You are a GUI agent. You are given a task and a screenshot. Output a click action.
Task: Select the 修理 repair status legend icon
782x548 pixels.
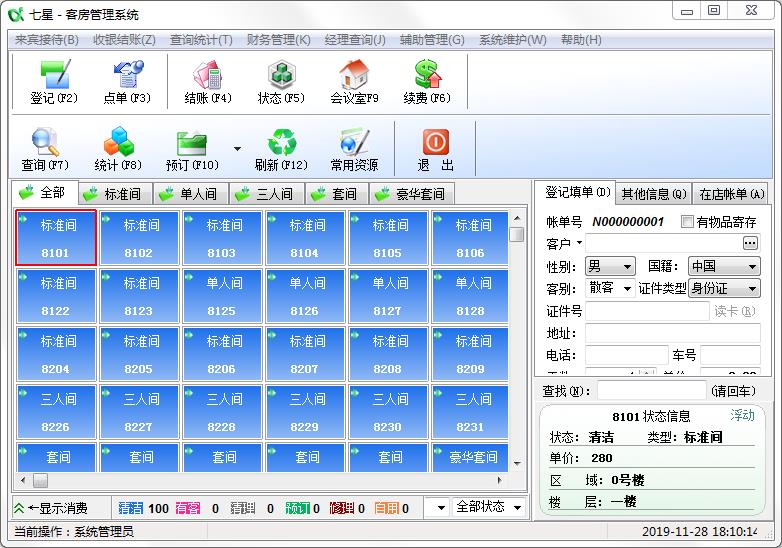(342, 508)
